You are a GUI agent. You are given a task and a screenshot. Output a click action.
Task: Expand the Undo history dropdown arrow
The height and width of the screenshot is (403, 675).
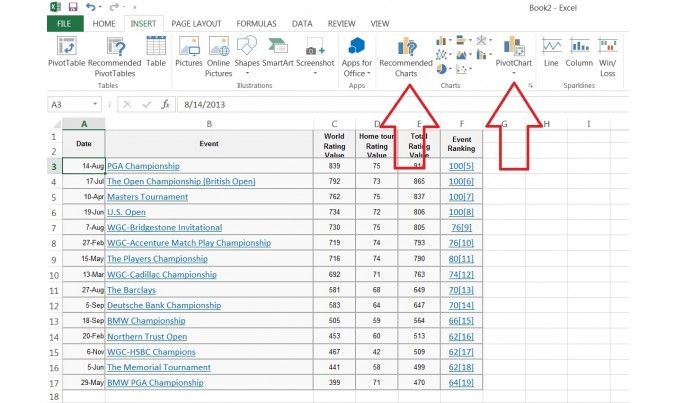point(100,6)
